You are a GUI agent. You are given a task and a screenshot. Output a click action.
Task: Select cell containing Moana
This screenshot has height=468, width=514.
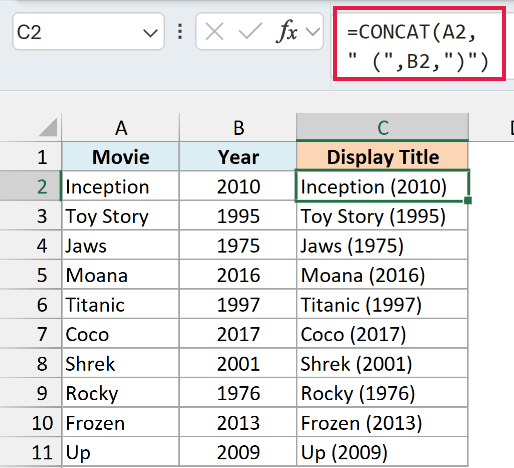point(121,275)
